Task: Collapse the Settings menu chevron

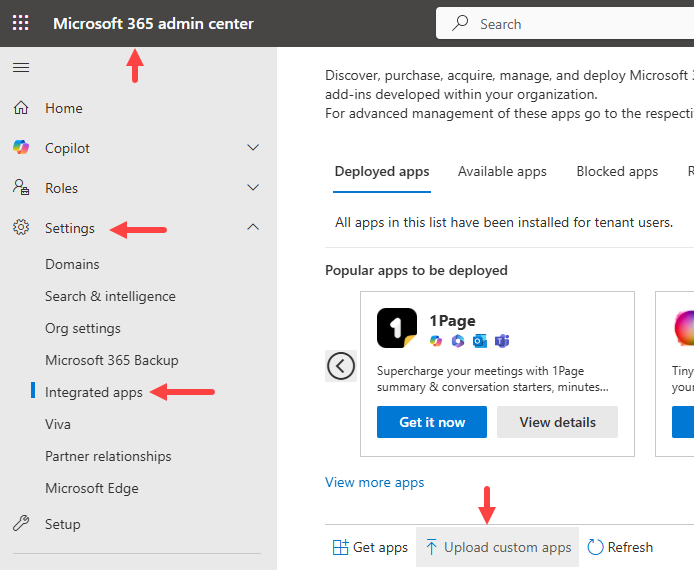Action: click(x=253, y=227)
